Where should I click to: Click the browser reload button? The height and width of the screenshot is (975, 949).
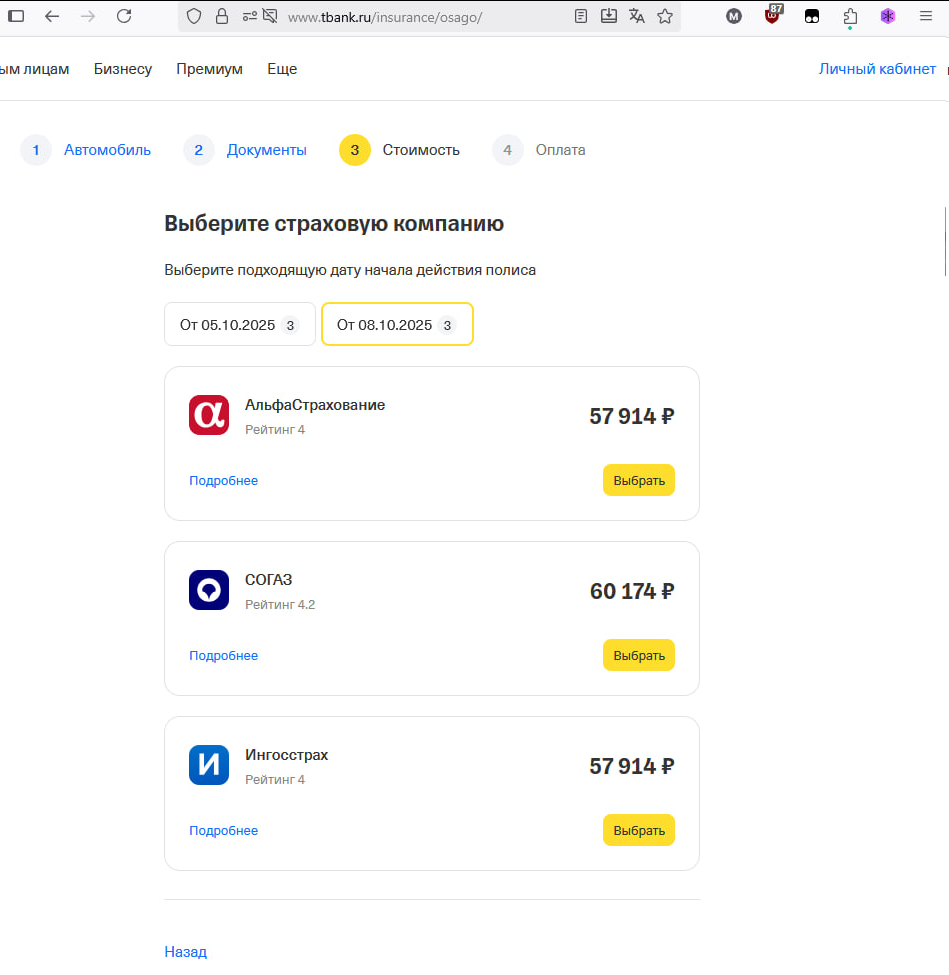(x=124, y=16)
